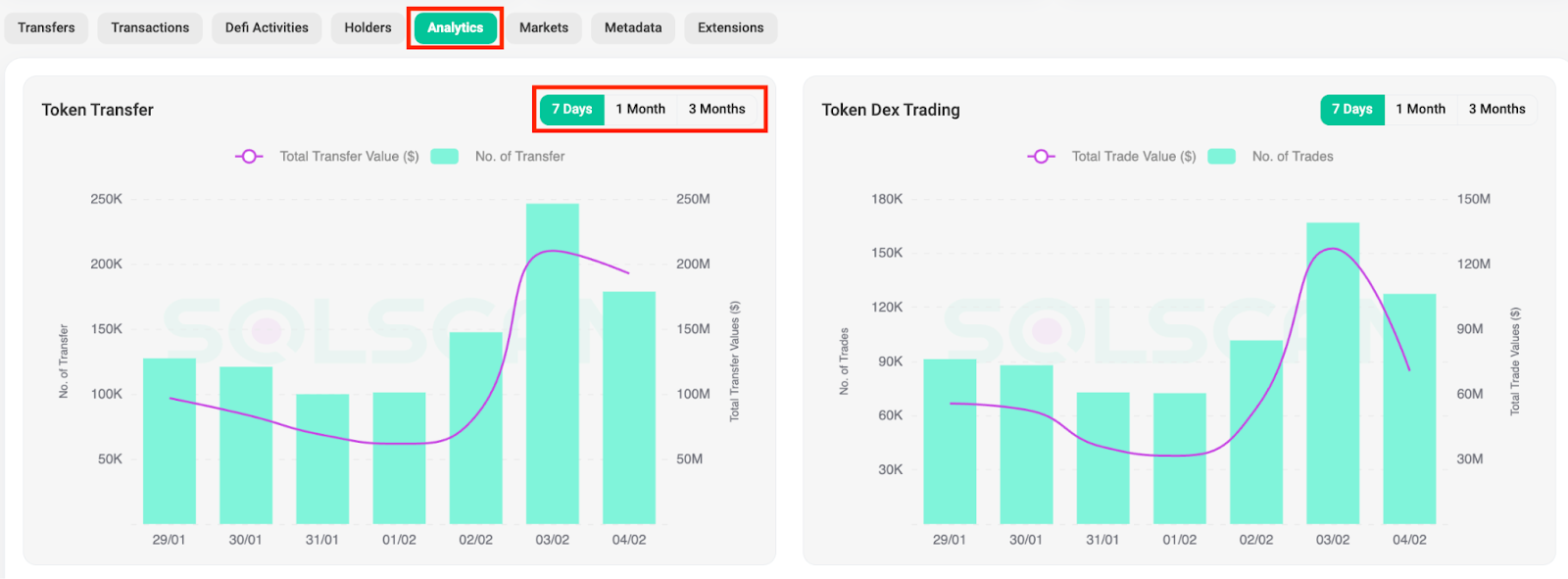Toggle Total Trade Value legend line icon
Viewport: 1568px width, 579px height.
[x=1041, y=157]
